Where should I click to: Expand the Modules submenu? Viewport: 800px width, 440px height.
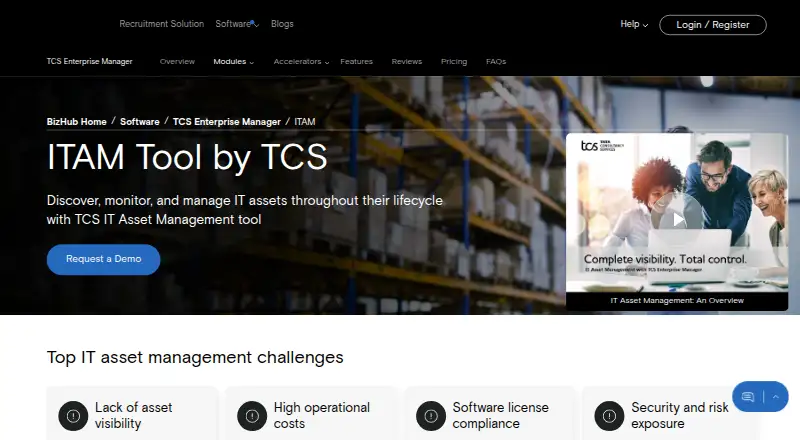pos(234,61)
